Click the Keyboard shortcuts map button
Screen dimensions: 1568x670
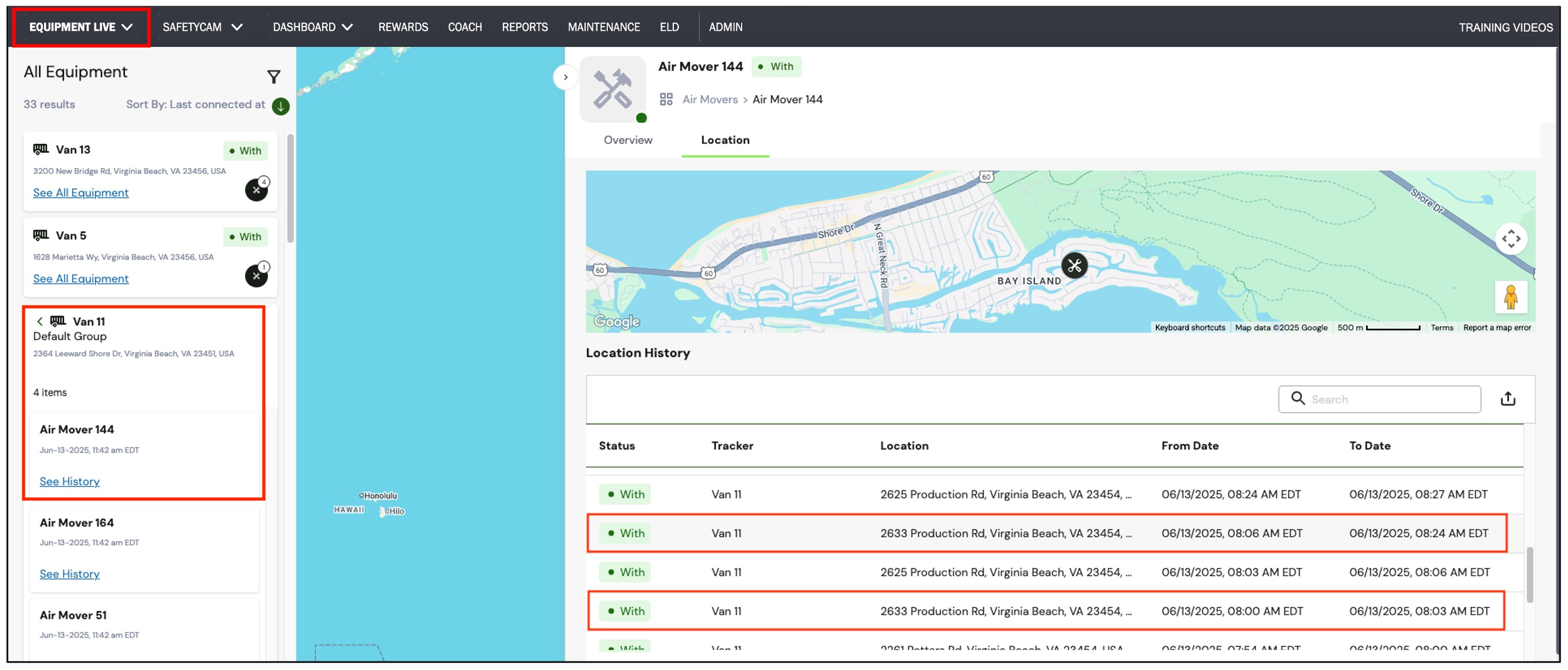coord(1190,327)
